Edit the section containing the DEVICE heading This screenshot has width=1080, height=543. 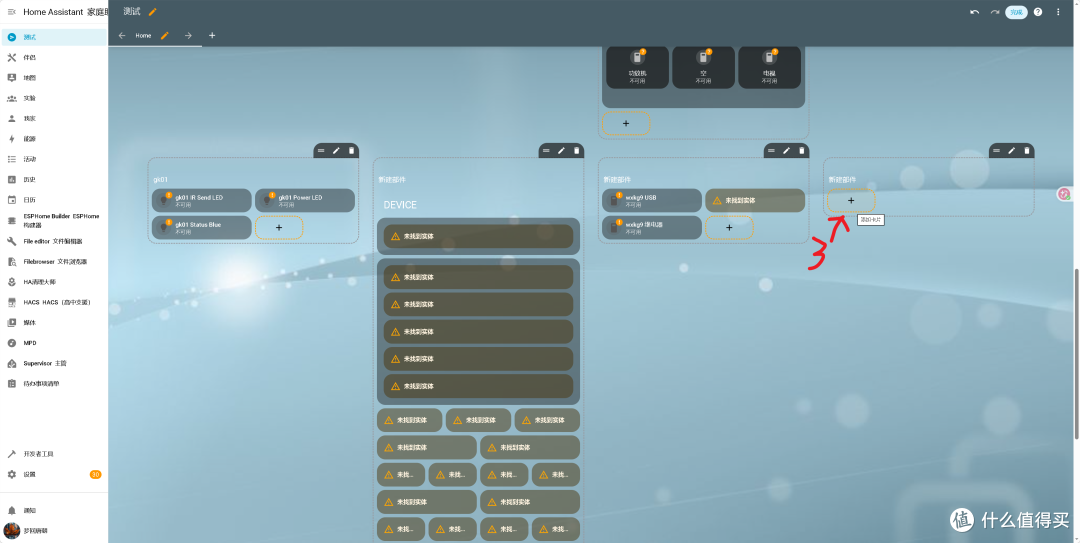561,150
